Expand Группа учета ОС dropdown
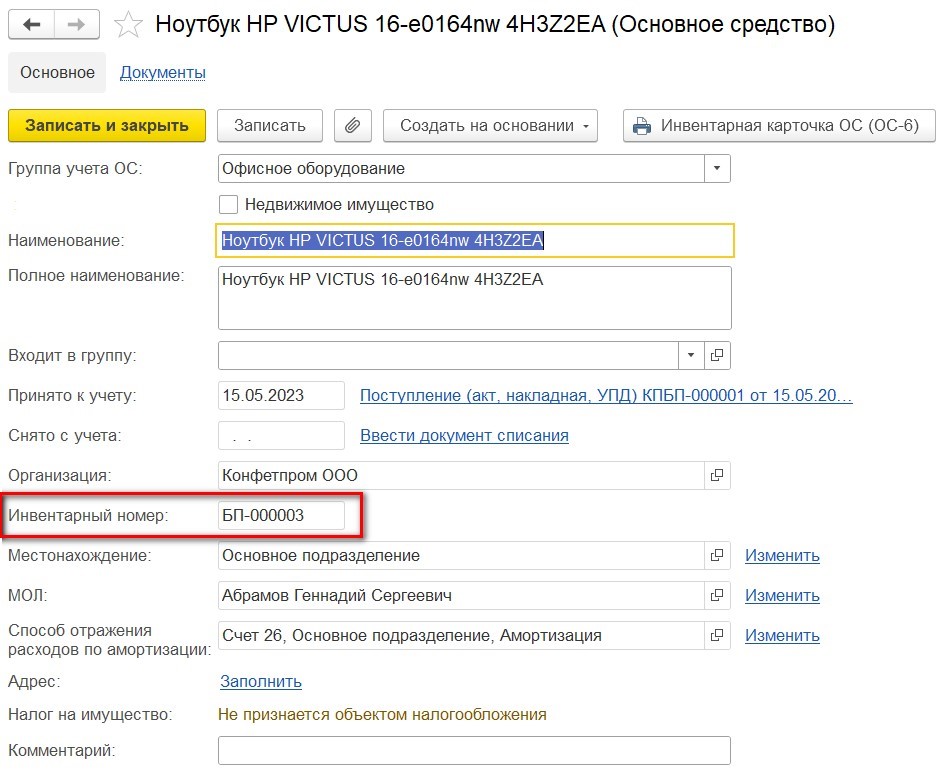Image resolution: width=946 pixels, height=772 pixels. click(717, 168)
